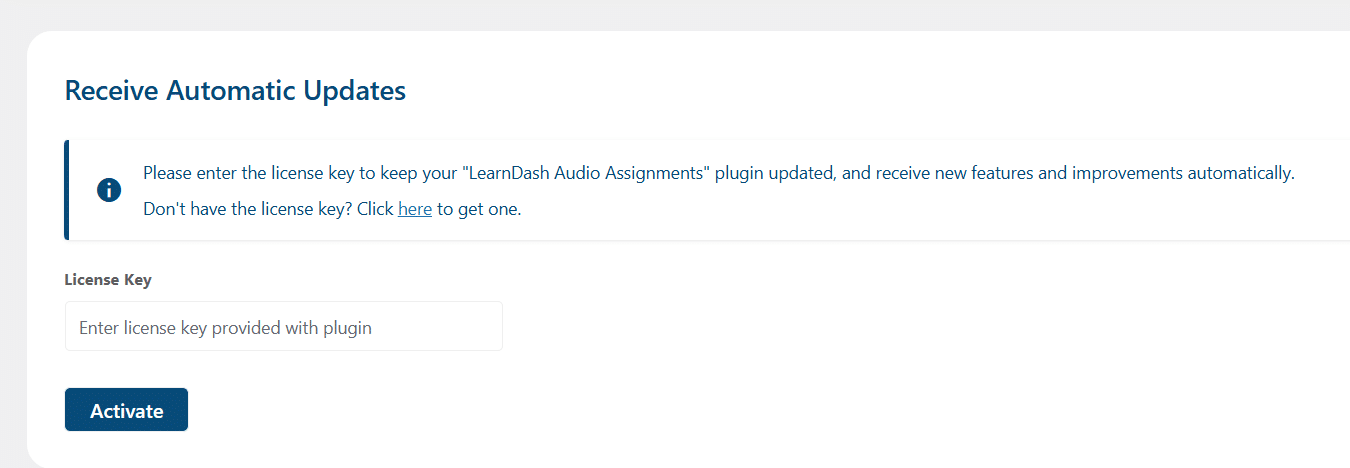Screen dimensions: 1350x468
Task: Click "improvements automatically." at notice line end
Action: [1183, 173]
